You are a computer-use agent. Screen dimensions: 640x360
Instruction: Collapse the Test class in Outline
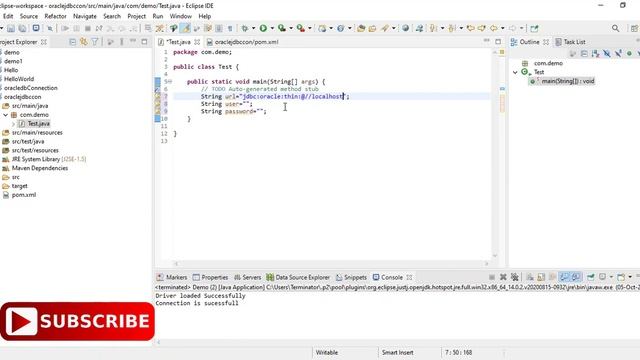click(515, 72)
